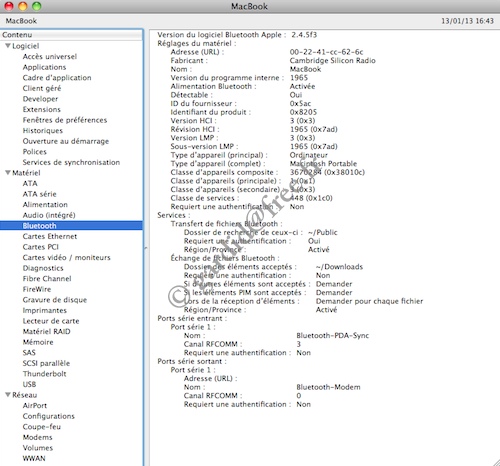Open Cadre d'application entry
This screenshot has height=466, width=500.
[x=57, y=78]
